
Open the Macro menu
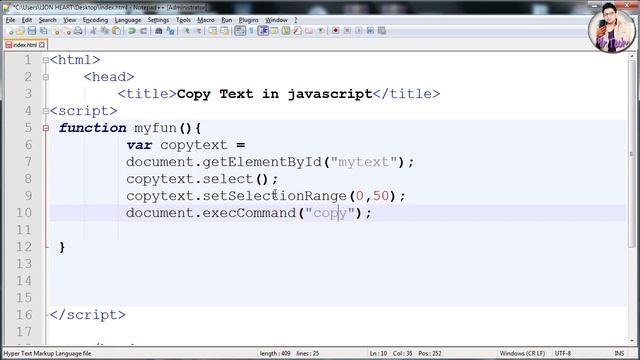coord(206,20)
